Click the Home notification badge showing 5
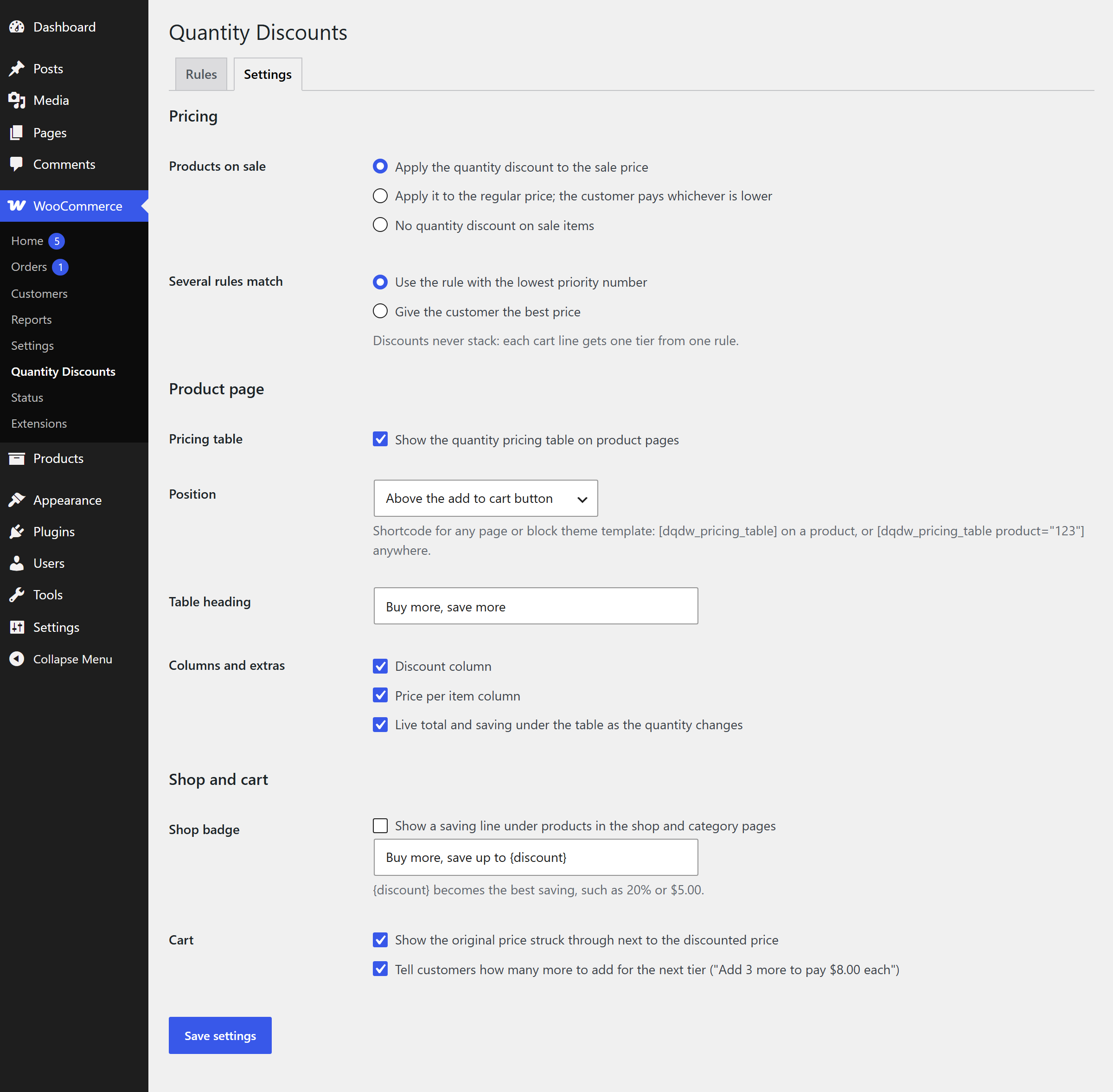The width and height of the screenshot is (1113, 1092). [56, 241]
